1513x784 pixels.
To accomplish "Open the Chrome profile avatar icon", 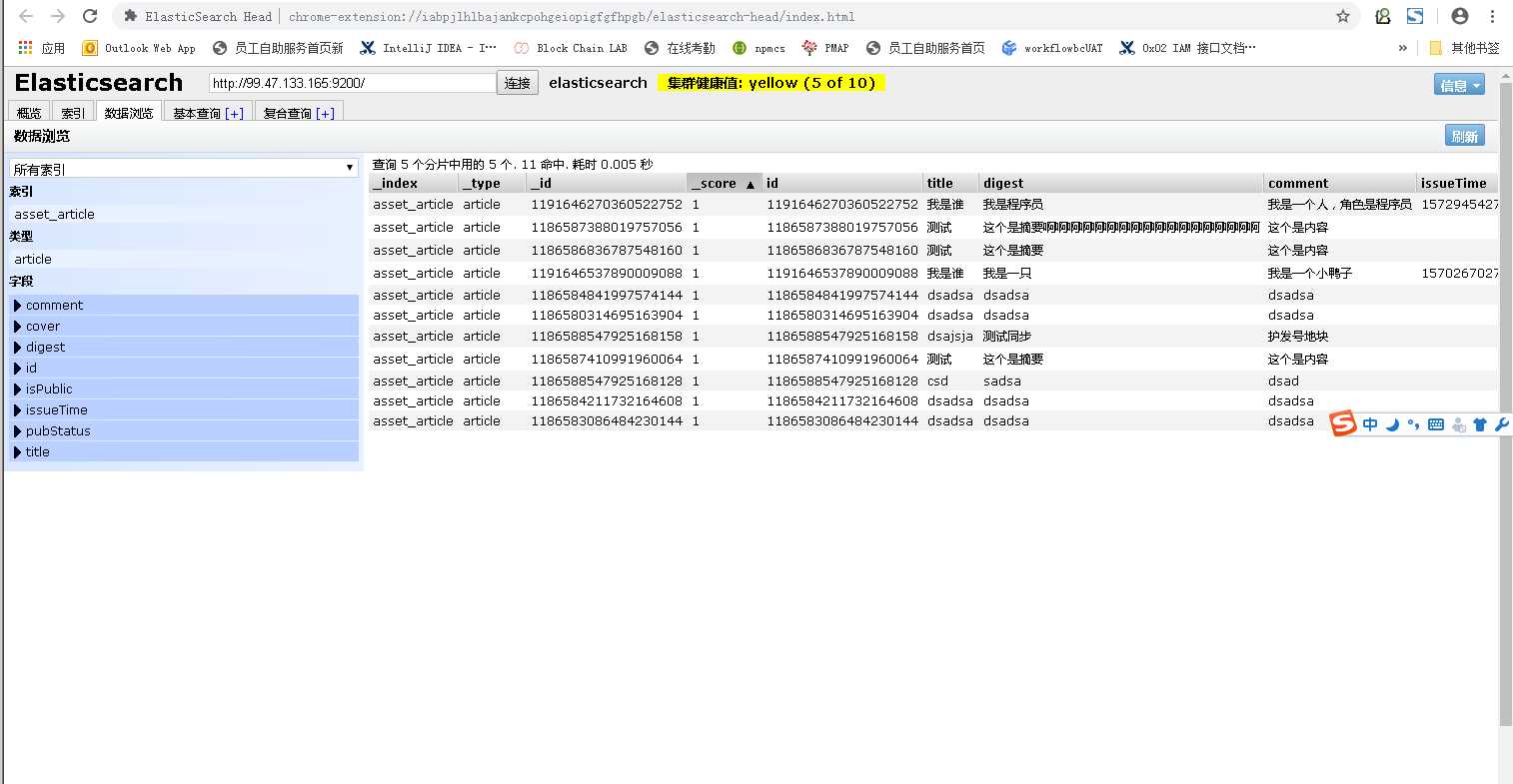I will [1460, 16].
